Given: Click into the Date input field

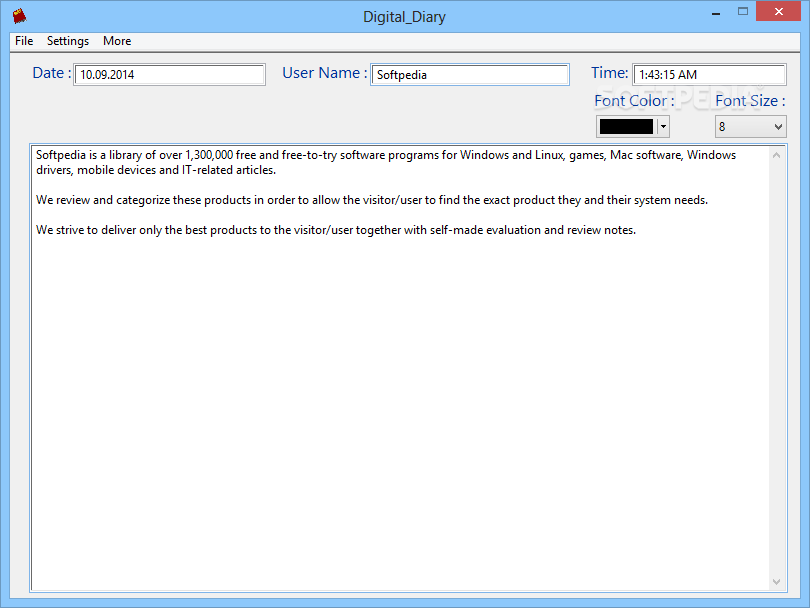Looking at the screenshot, I should click(169, 74).
